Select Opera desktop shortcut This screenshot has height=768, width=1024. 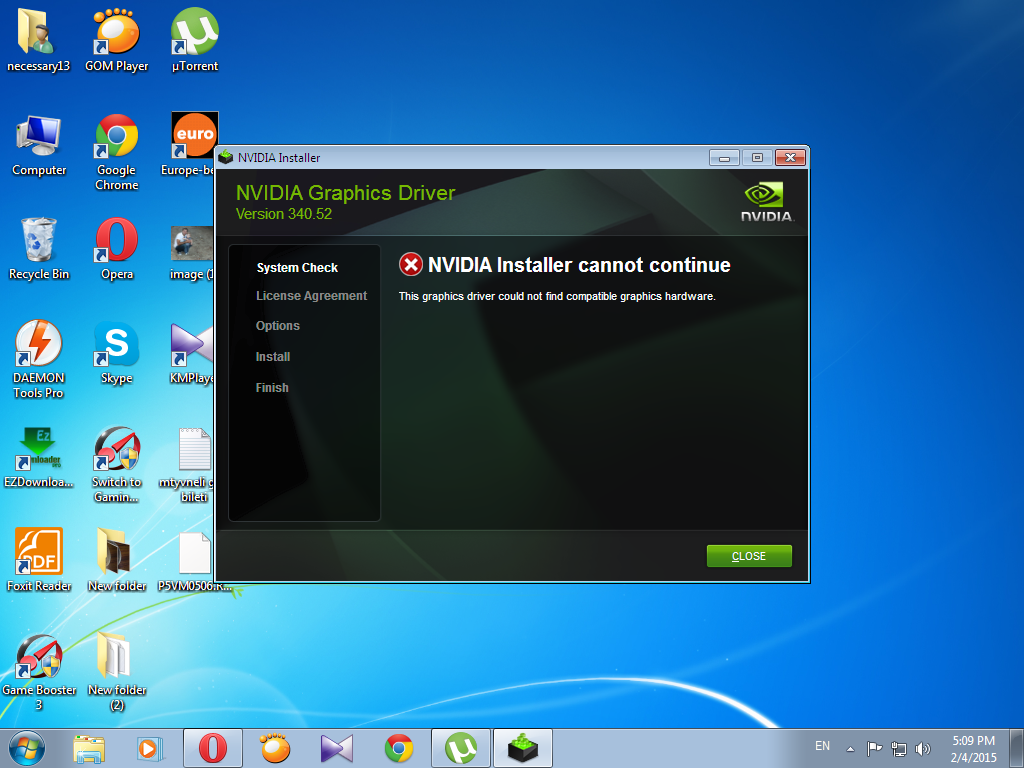click(117, 249)
